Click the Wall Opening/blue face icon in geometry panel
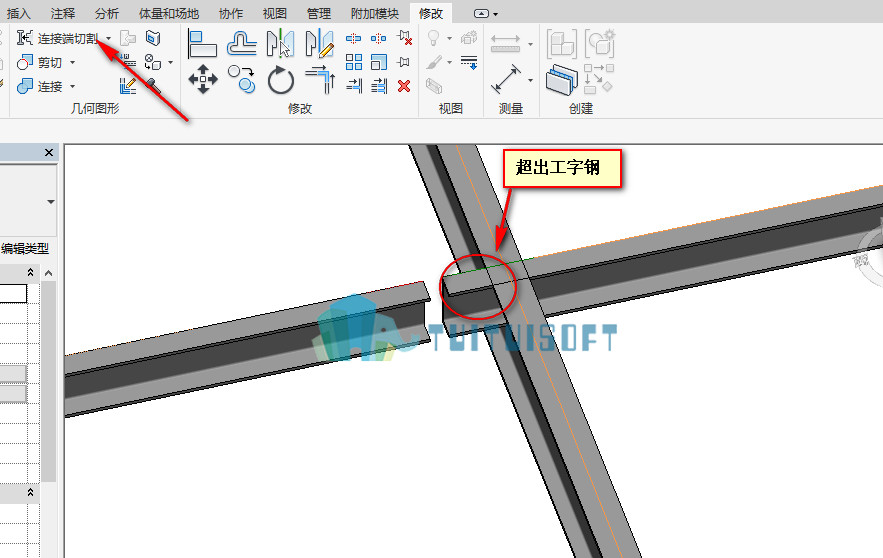The width and height of the screenshot is (883, 558). point(153,38)
